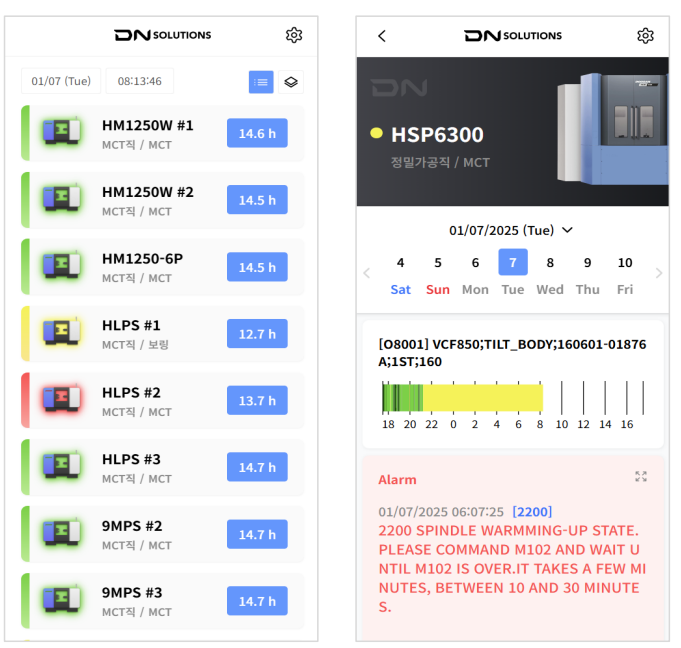Click the HLPS #2 red machine icon

pos(61,400)
